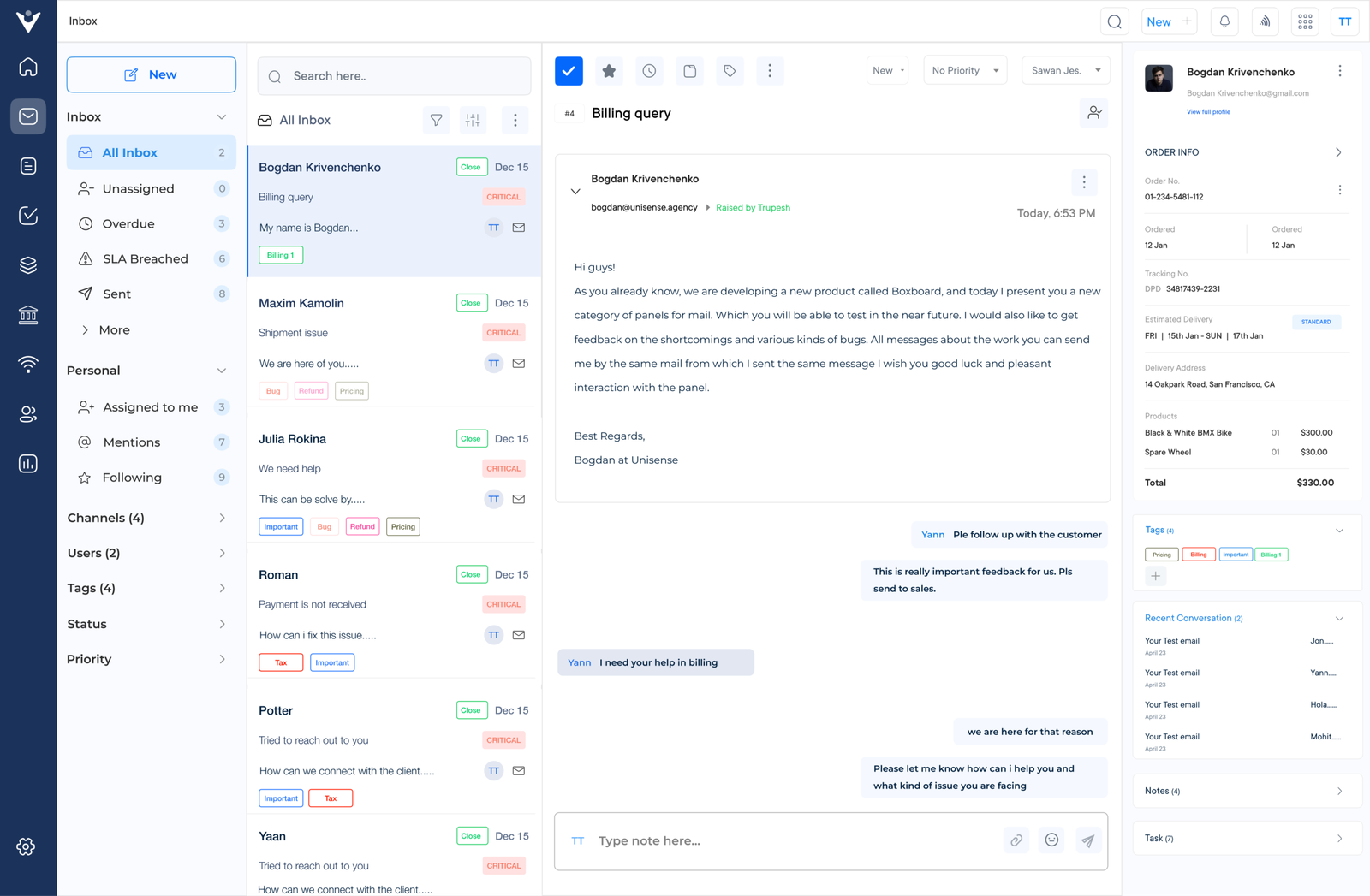The image size is (1370, 896).
Task: Open the filter funnel in All Inbox
Action: tap(436, 121)
